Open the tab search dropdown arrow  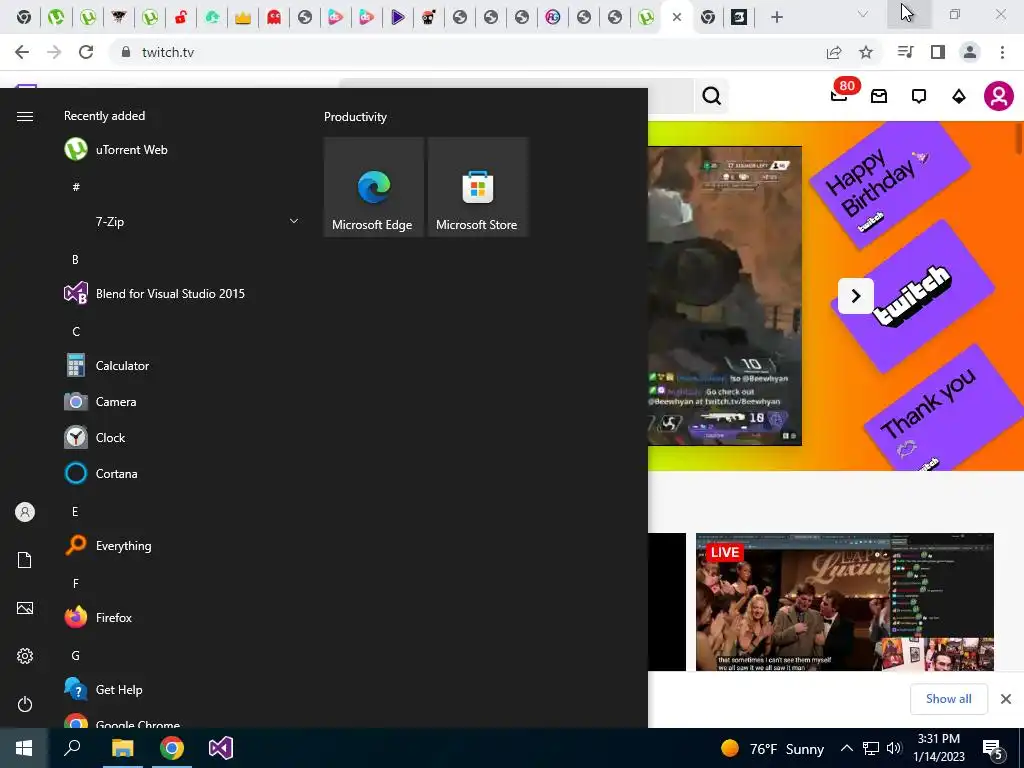[x=863, y=14]
